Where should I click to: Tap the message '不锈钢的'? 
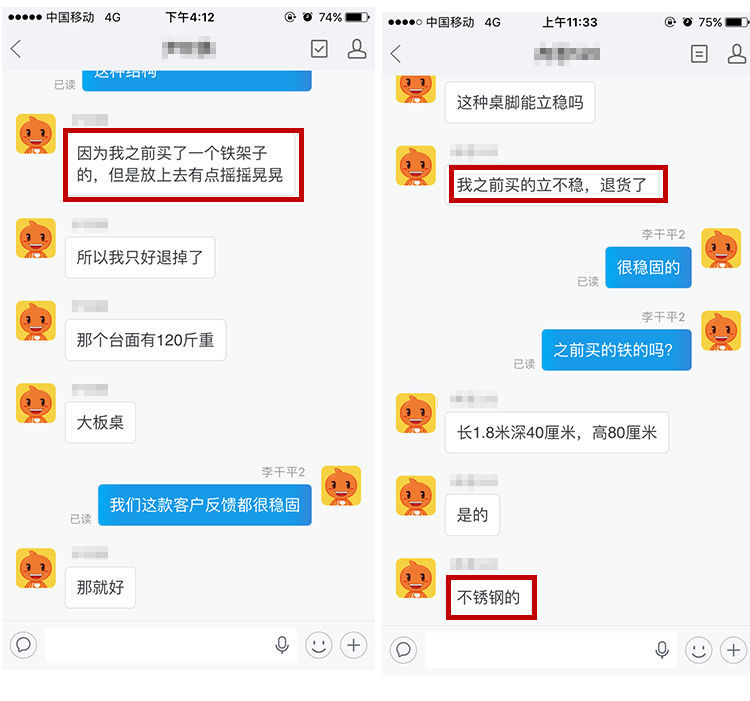click(491, 597)
